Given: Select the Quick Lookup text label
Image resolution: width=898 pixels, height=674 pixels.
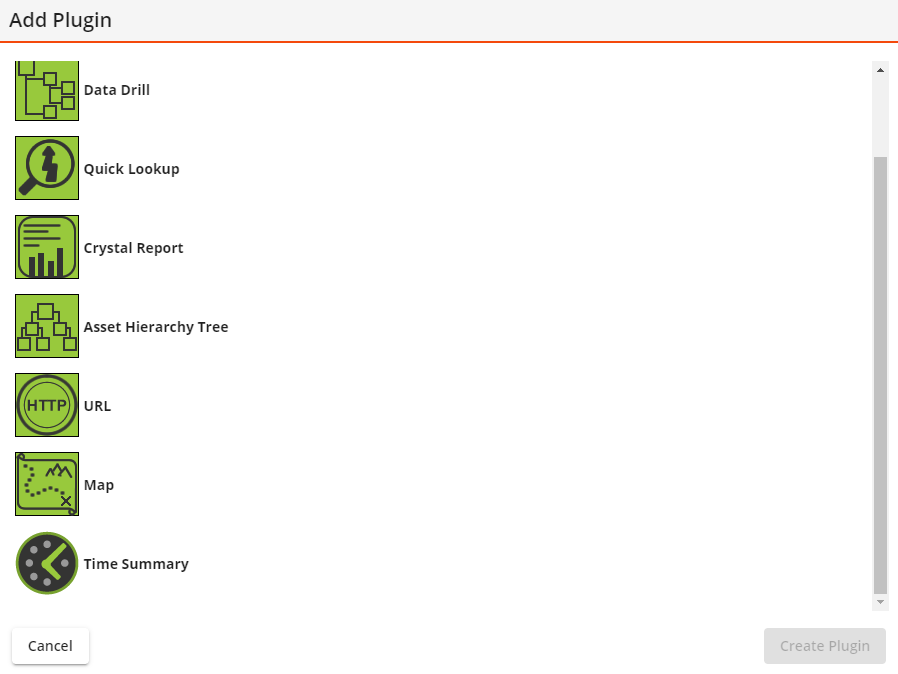Looking at the screenshot, I should (x=132, y=169).
